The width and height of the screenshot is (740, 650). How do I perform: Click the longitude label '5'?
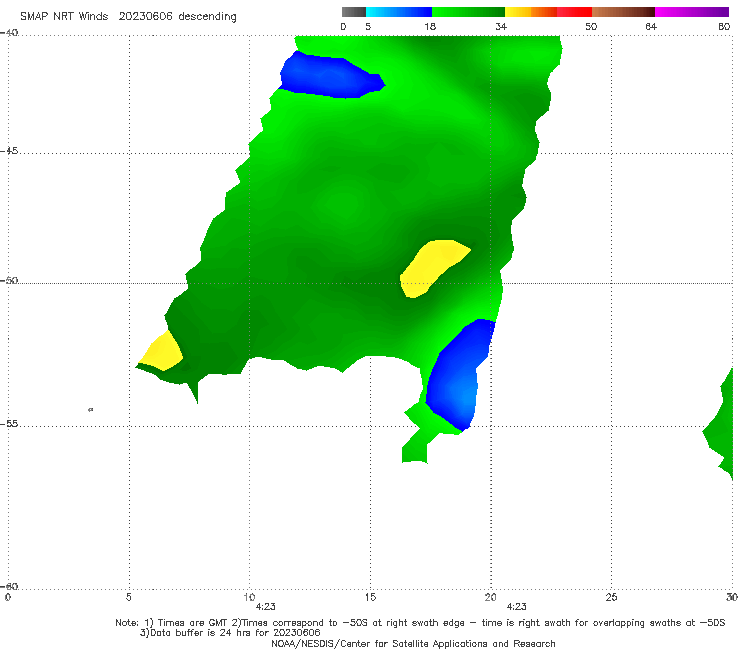(x=128, y=598)
